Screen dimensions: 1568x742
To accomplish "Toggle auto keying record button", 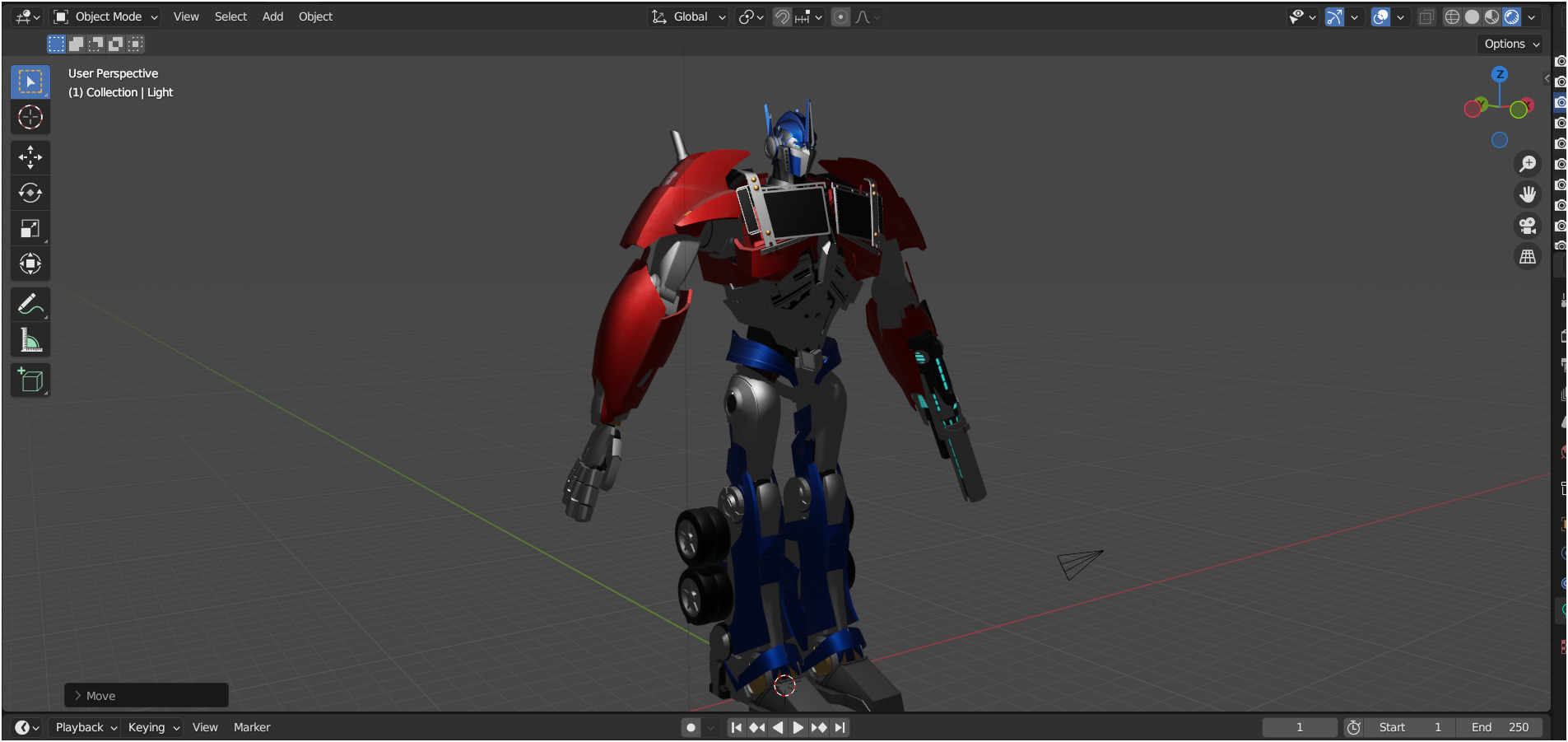I will (x=691, y=727).
